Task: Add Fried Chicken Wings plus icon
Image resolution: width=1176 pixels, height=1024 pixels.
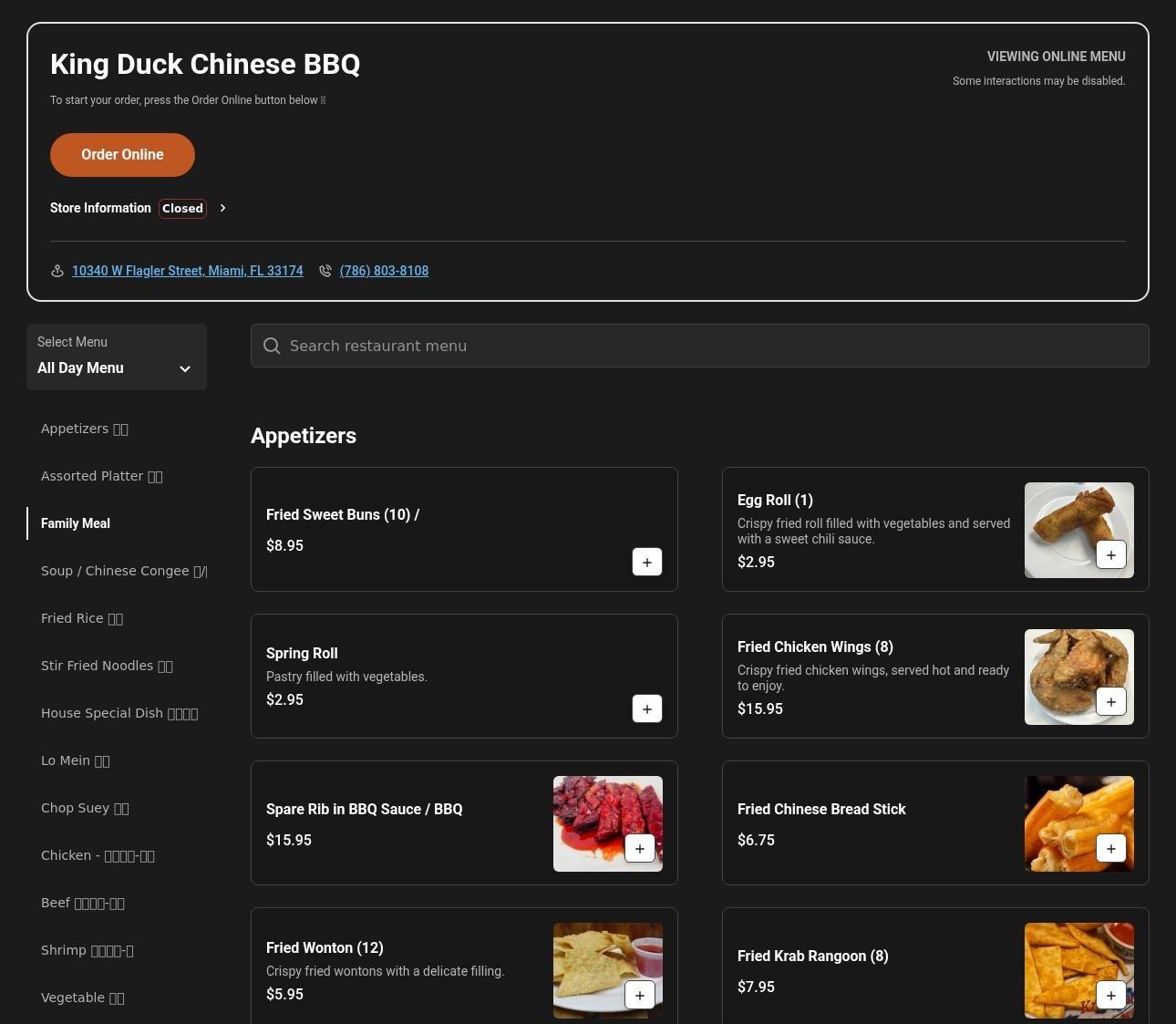Action: [x=1110, y=701]
